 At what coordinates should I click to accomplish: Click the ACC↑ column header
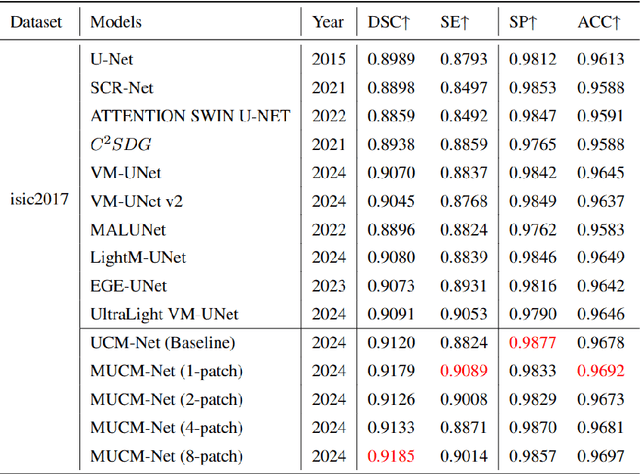pyautogui.click(x=601, y=20)
